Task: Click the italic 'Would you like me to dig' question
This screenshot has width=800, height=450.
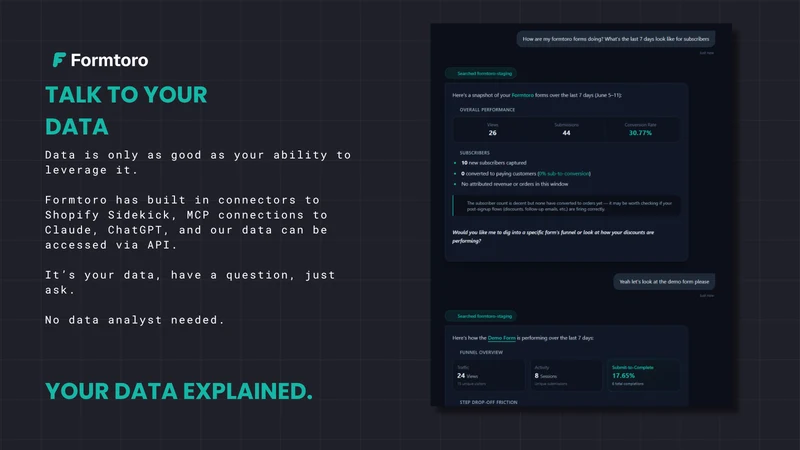Action: click(x=553, y=236)
